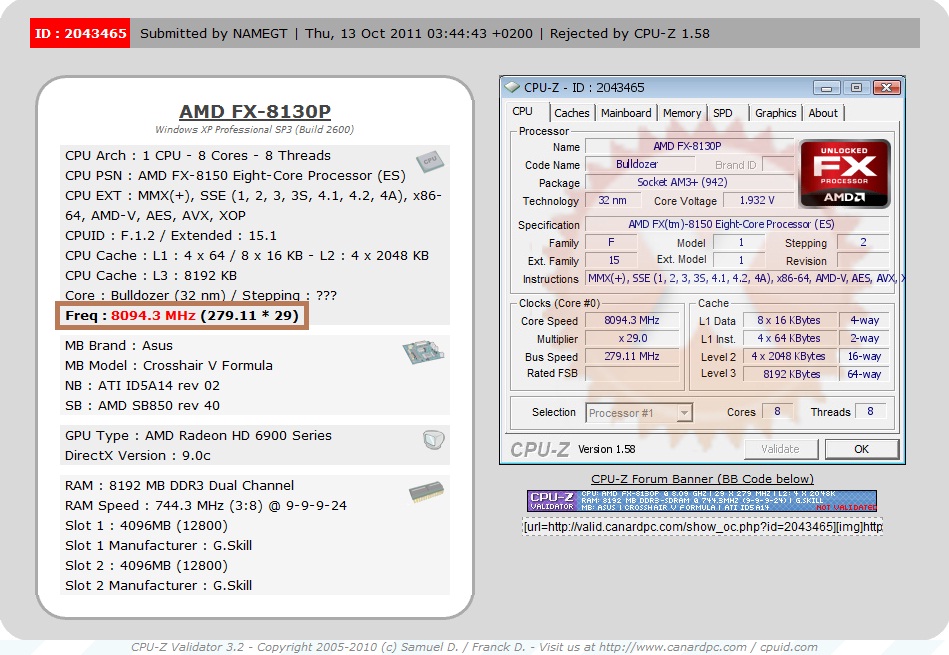Click the motherboard icon beside MB Brand

tap(423, 352)
